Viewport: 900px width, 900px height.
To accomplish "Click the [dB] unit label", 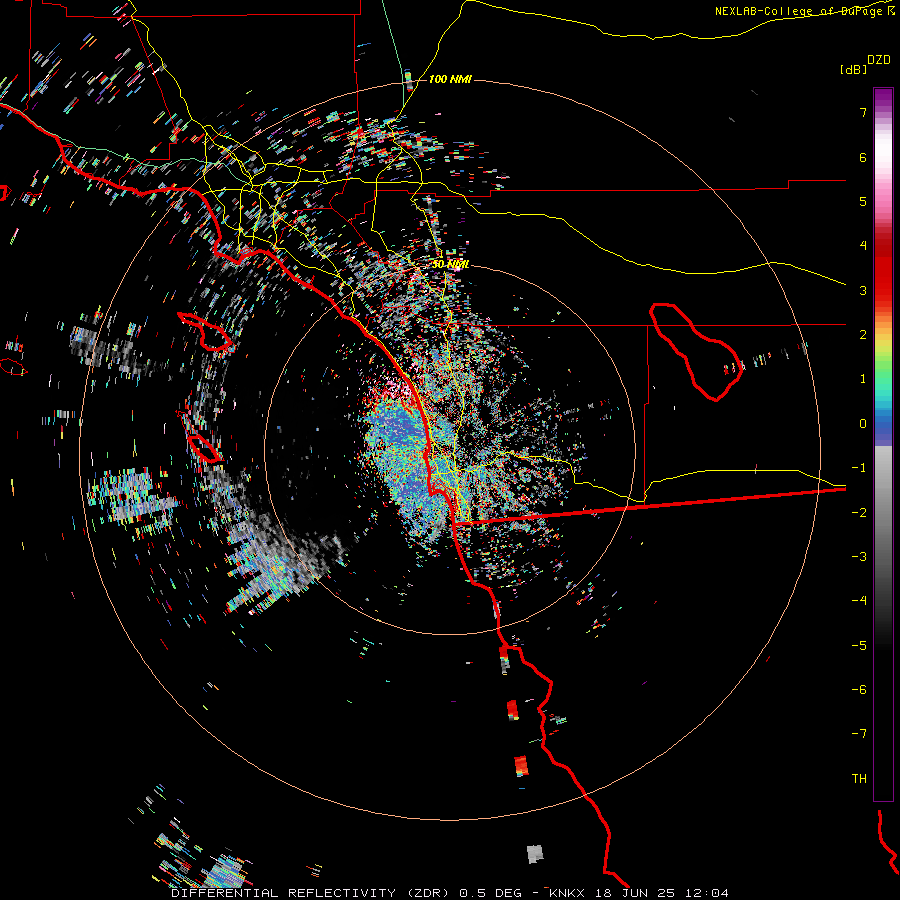I will pos(854,69).
